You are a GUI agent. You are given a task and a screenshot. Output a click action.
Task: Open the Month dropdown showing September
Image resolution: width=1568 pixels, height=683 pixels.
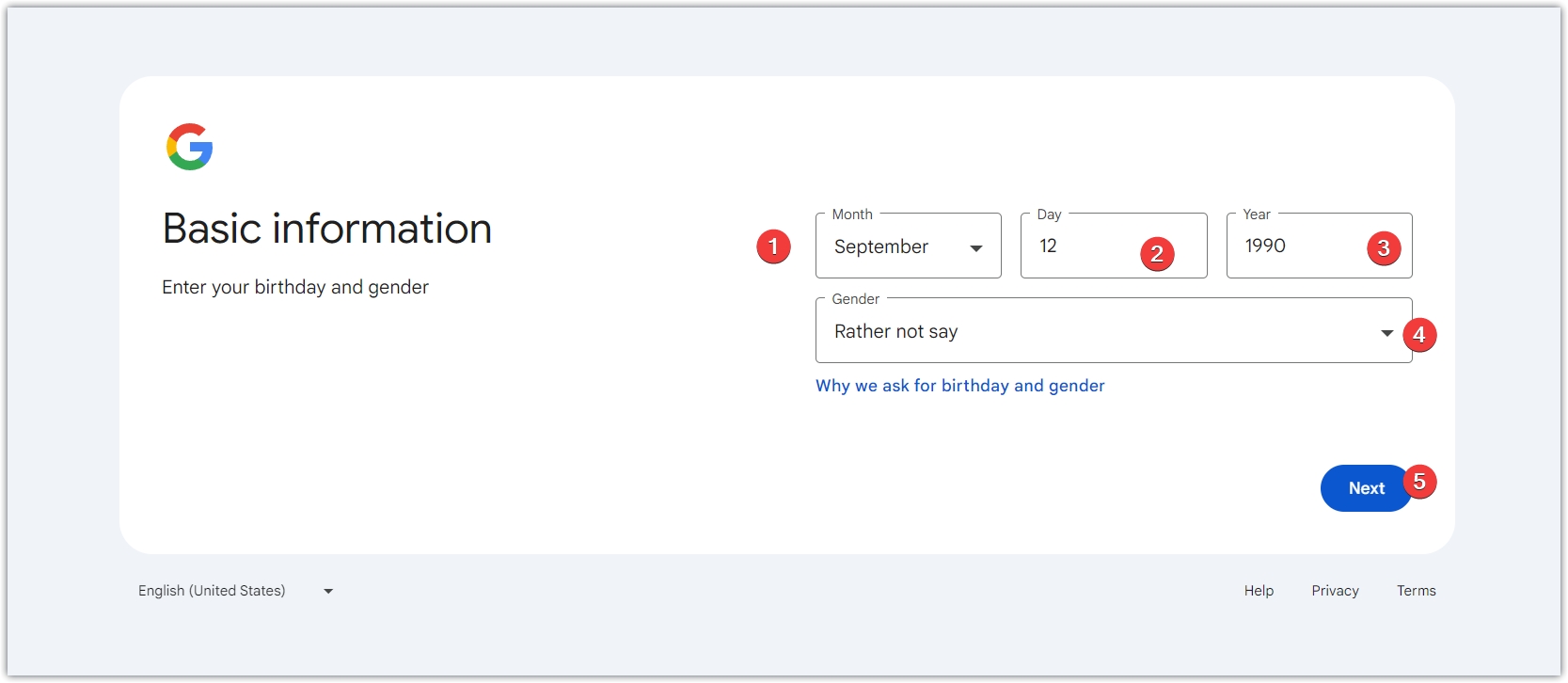pos(894,246)
